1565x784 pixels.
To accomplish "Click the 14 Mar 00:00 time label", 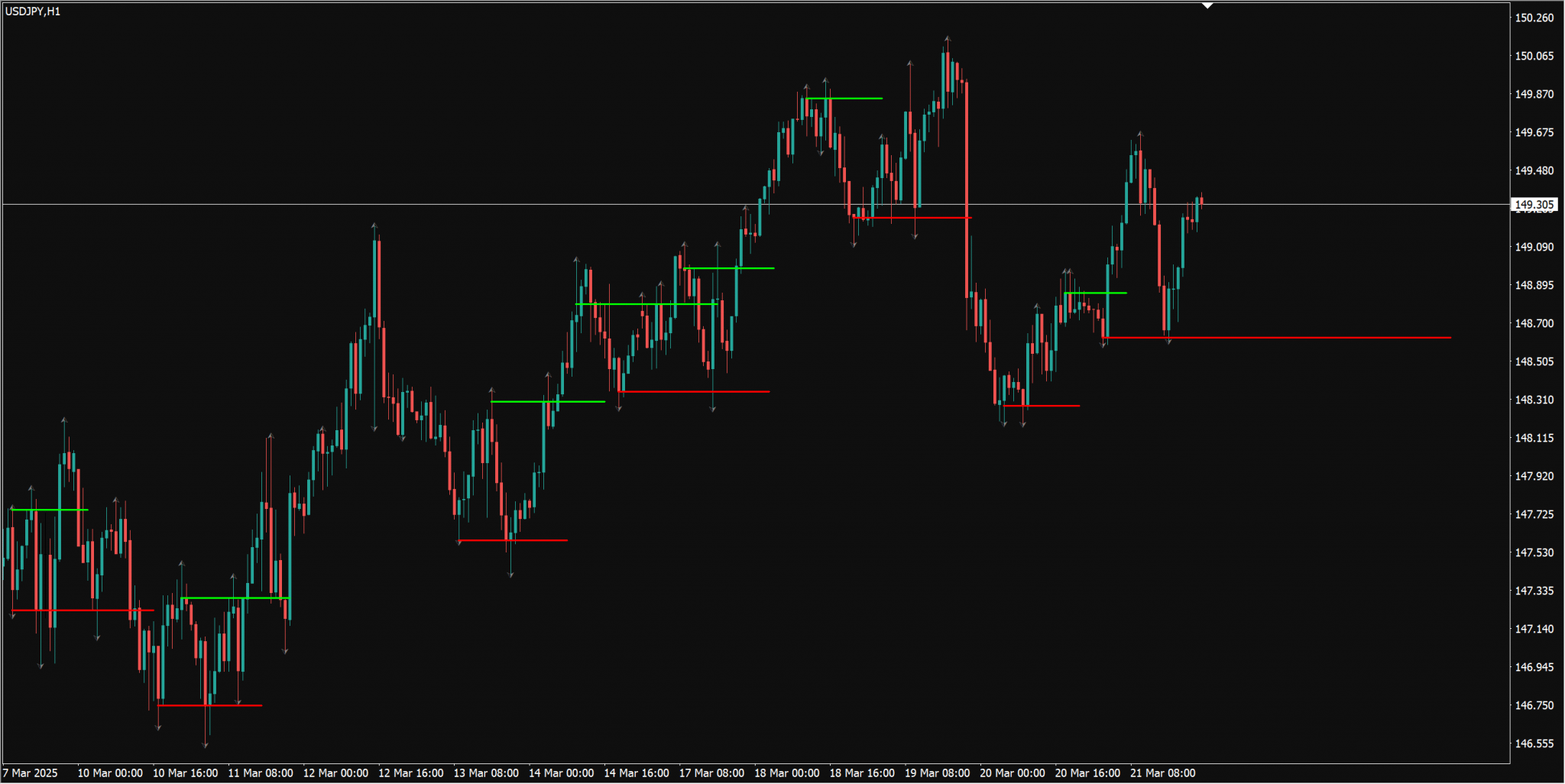I will (561, 773).
